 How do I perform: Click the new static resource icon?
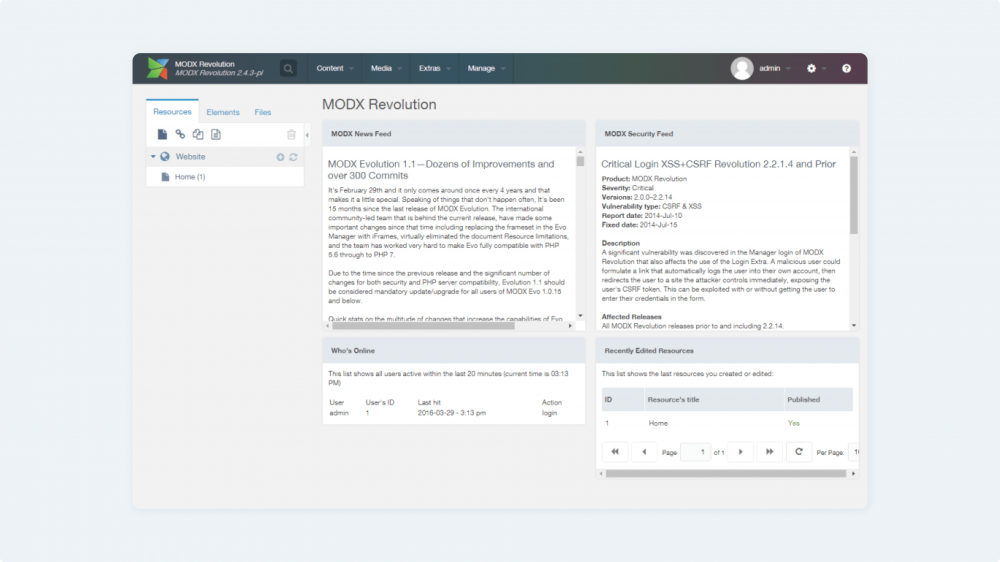click(x=216, y=135)
